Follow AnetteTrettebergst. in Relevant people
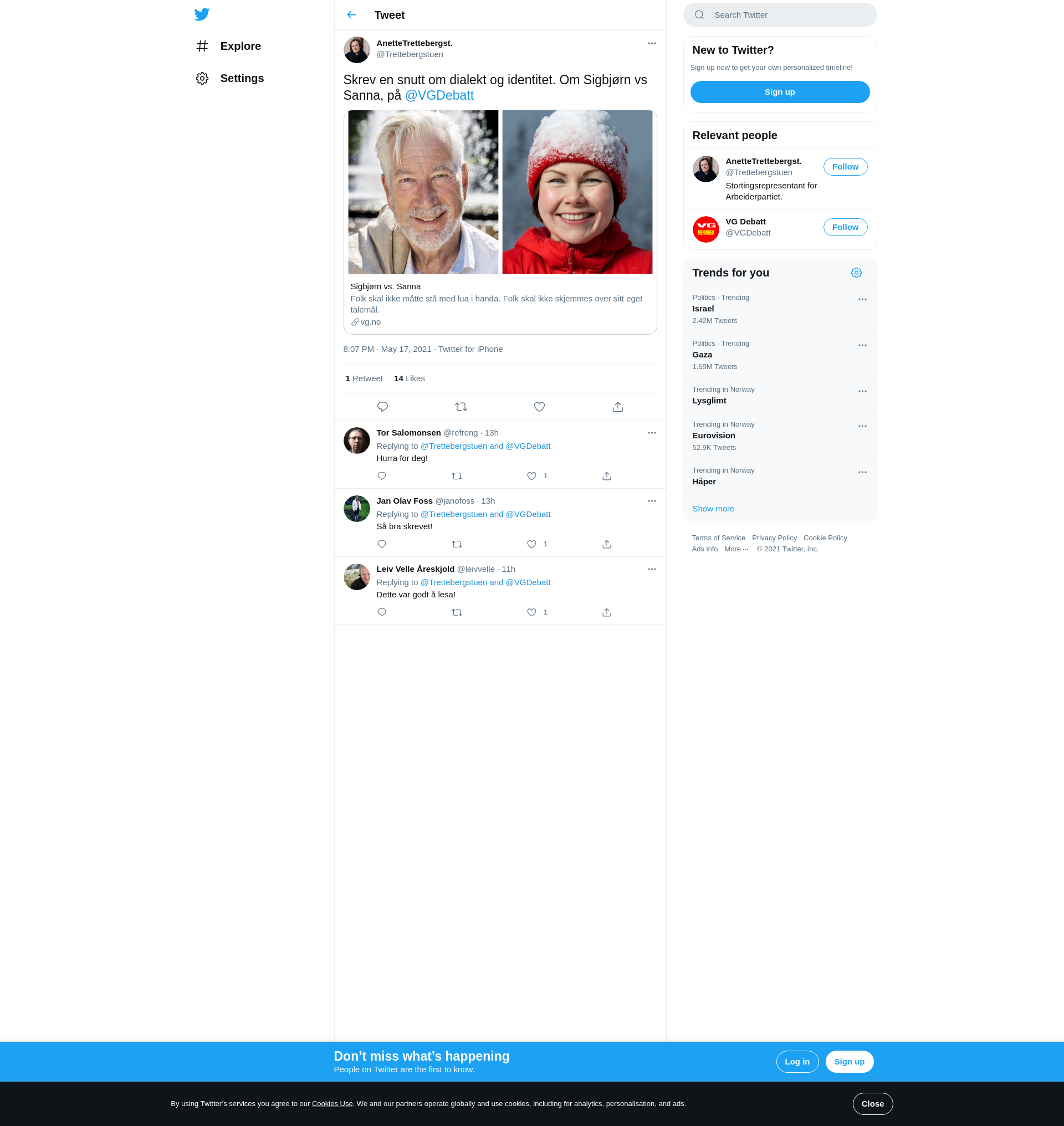The width and height of the screenshot is (1064, 1126). click(845, 167)
